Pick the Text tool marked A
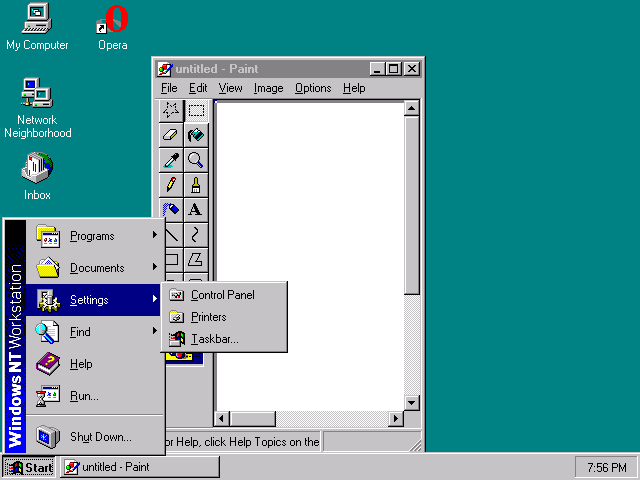Image resolution: width=640 pixels, height=480 pixels. click(x=196, y=210)
